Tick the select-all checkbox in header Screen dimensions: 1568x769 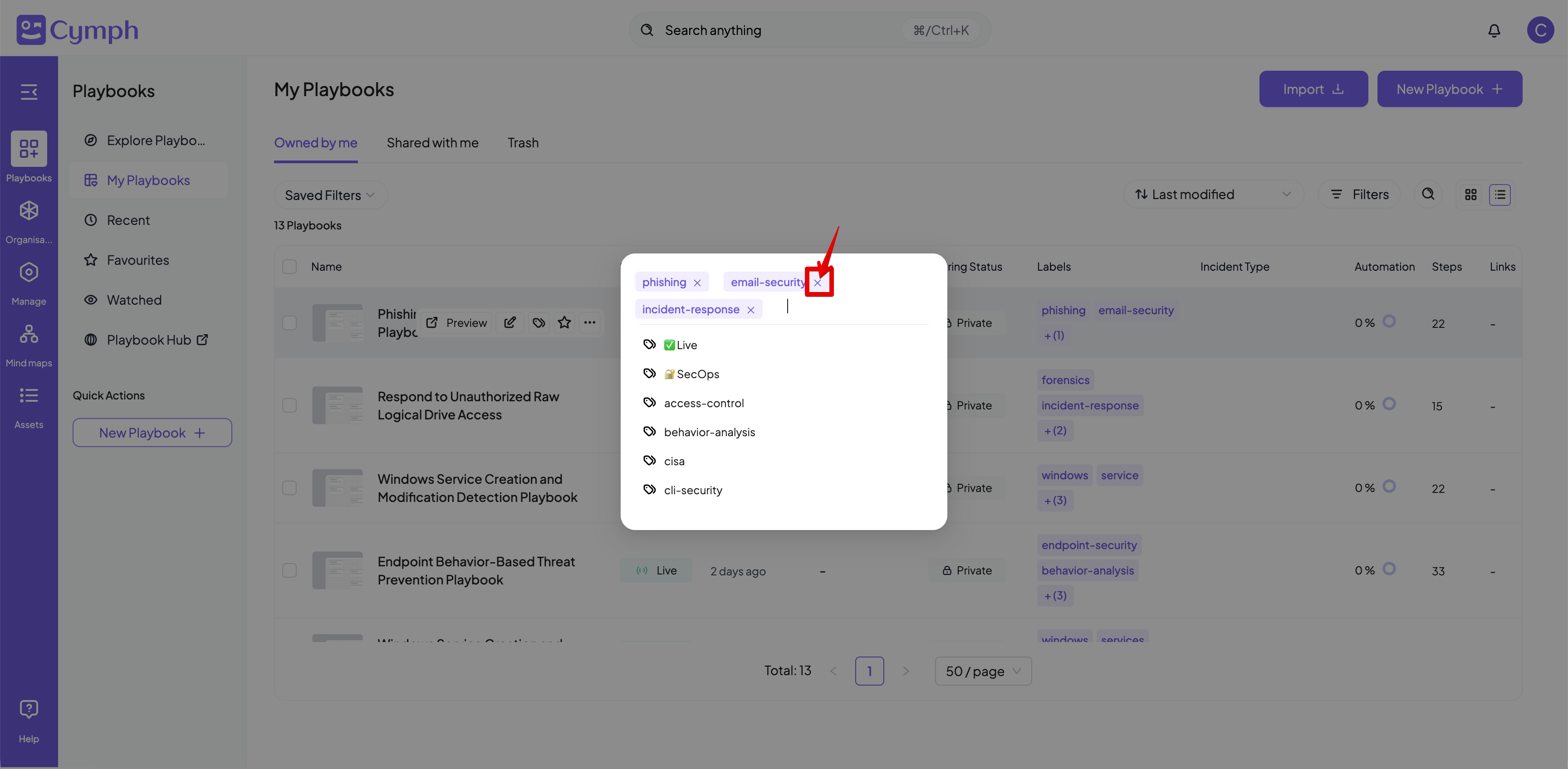[290, 267]
